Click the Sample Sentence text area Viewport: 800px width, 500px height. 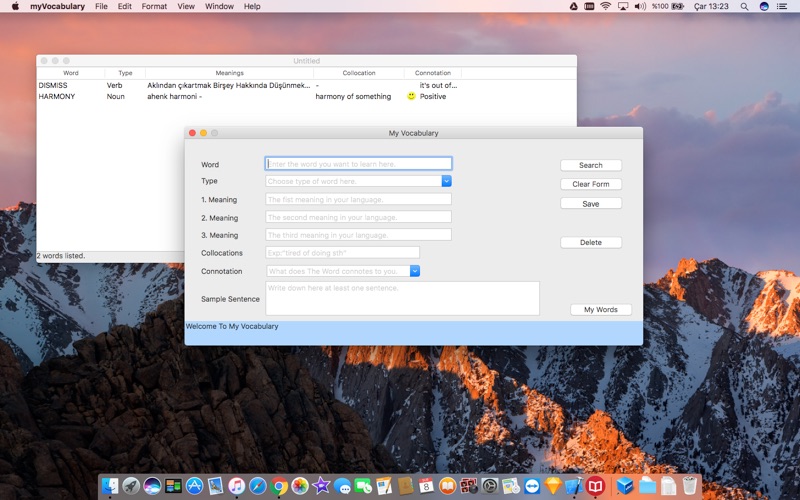402,298
